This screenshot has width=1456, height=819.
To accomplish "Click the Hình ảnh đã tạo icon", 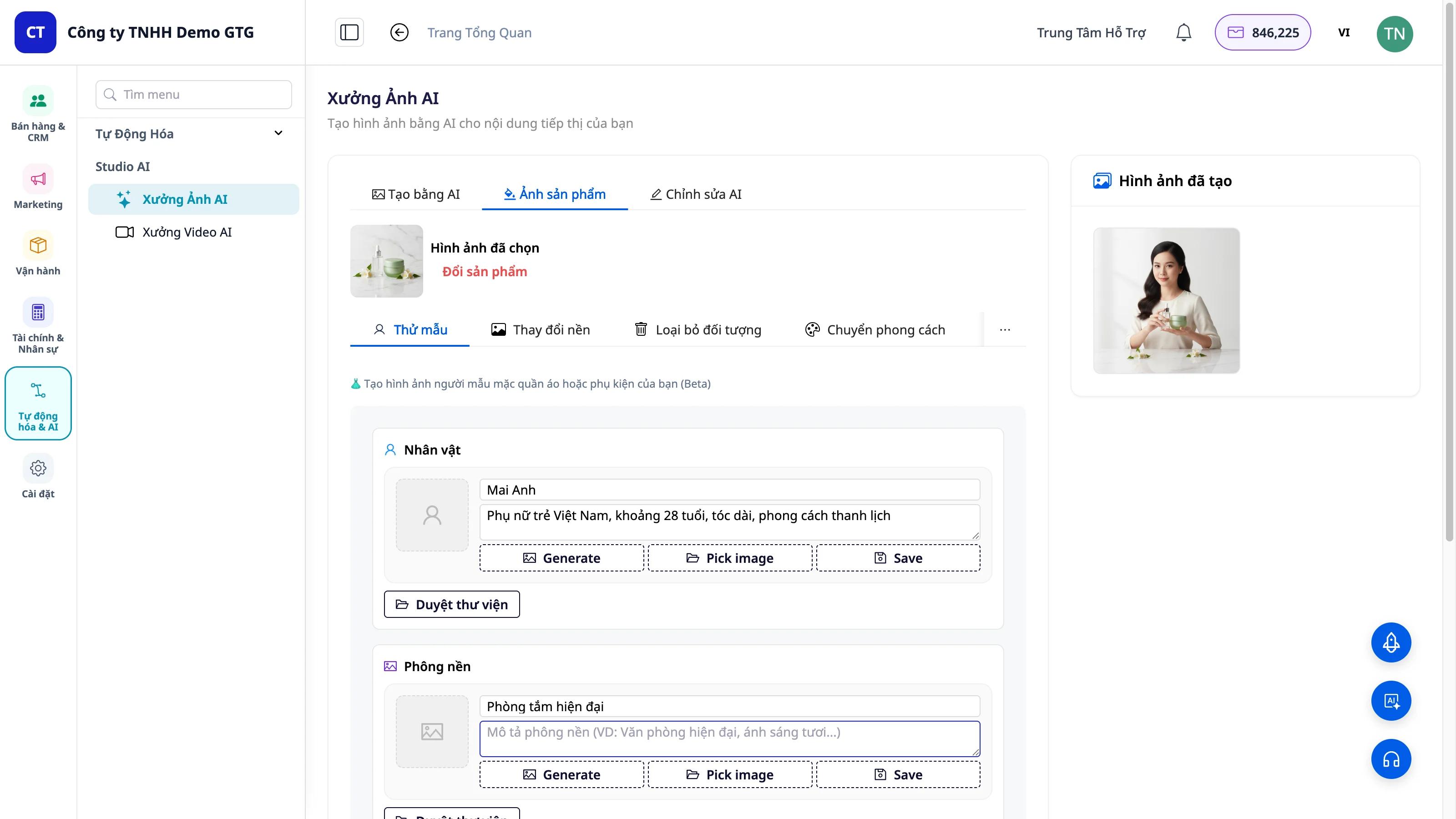I will [x=1102, y=181].
